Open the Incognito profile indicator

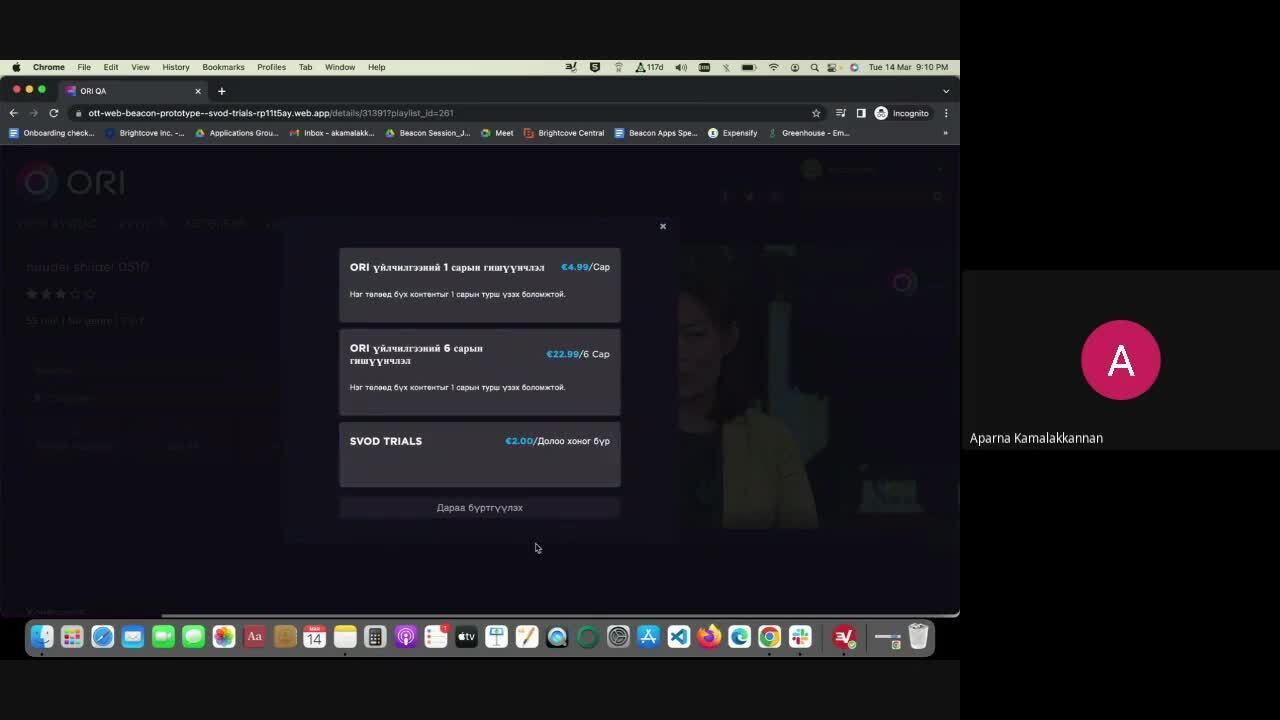[x=902, y=113]
